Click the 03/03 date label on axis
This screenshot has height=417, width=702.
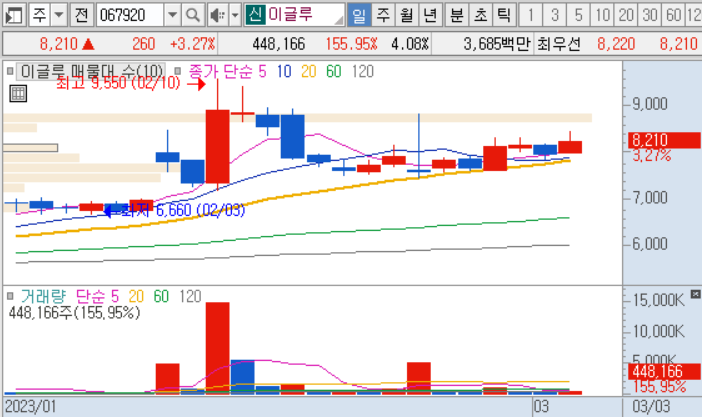click(651, 407)
